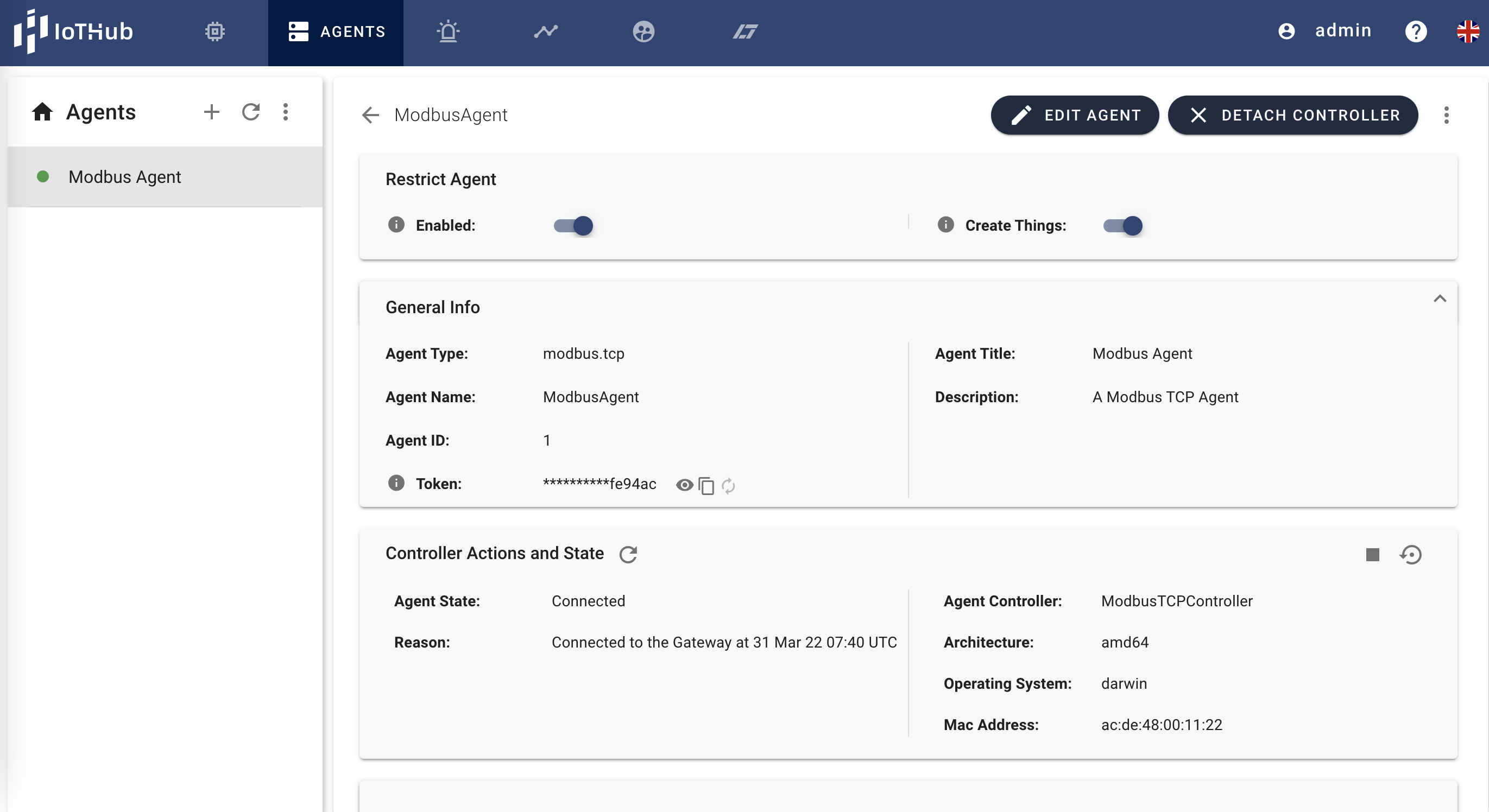
Task: Restart the controller with restore icon
Action: tap(1410, 554)
